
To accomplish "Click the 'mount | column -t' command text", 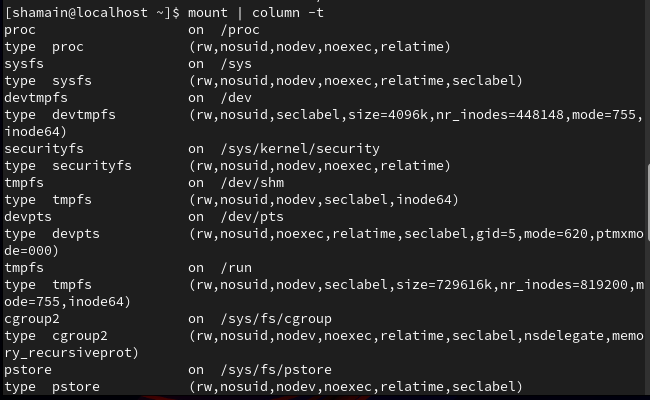I will (x=255, y=13).
